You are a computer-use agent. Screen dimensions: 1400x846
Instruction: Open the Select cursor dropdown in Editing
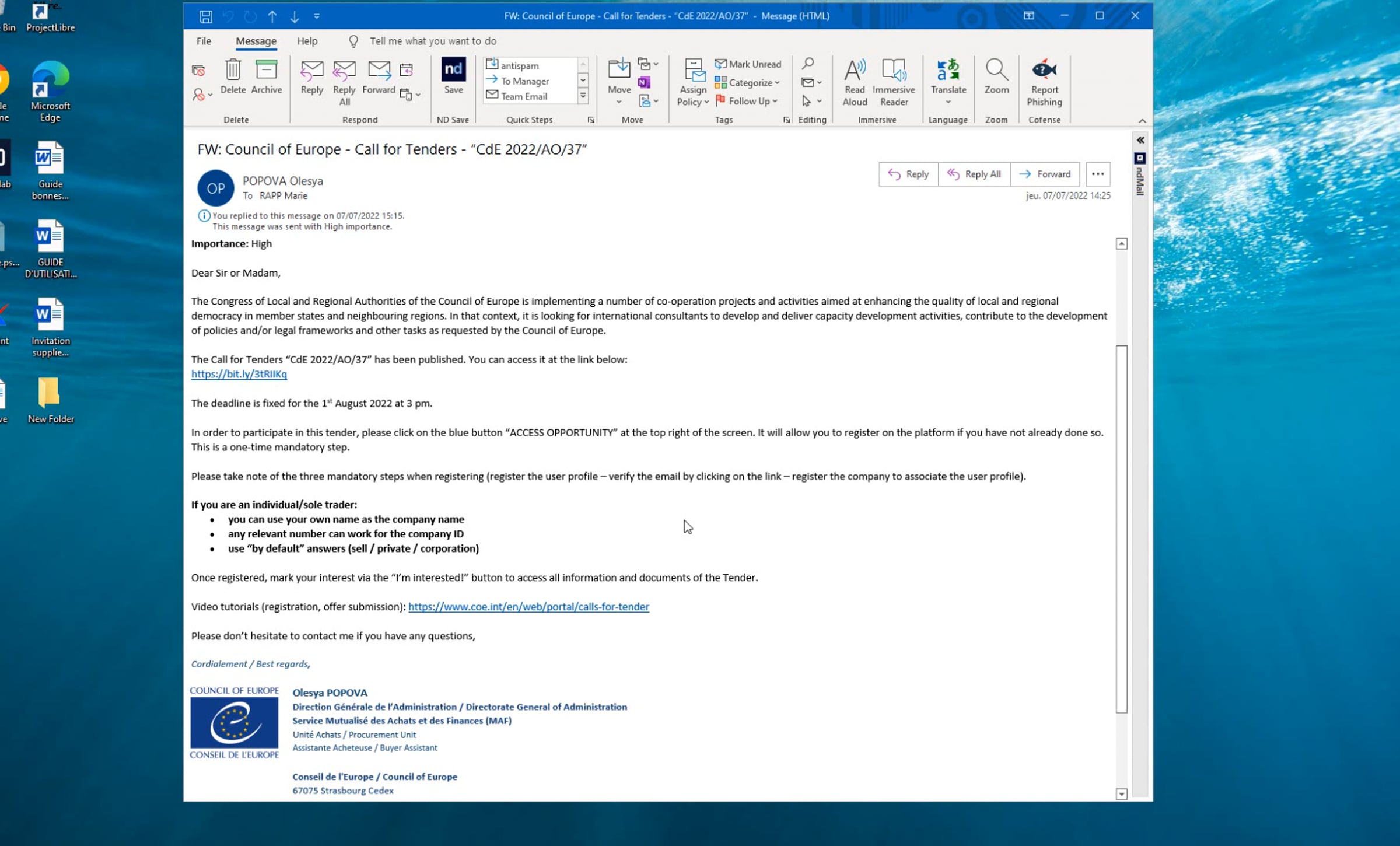pyautogui.click(x=811, y=101)
